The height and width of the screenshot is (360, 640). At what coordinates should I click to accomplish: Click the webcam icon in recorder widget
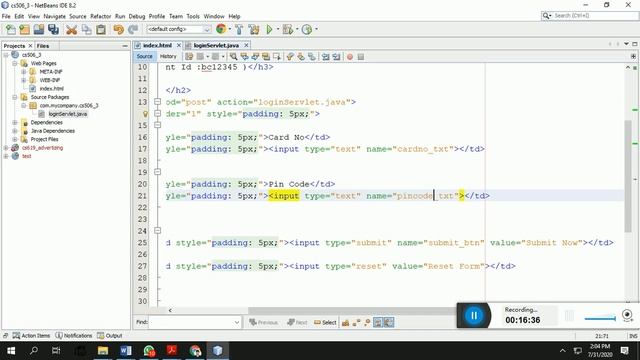627,315
